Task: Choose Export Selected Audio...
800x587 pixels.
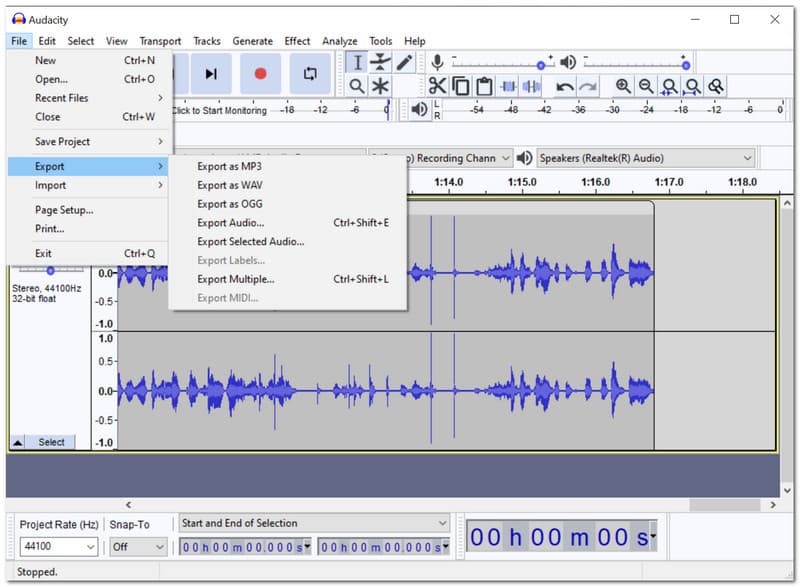Action: pyautogui.click(x=288, y=242)
